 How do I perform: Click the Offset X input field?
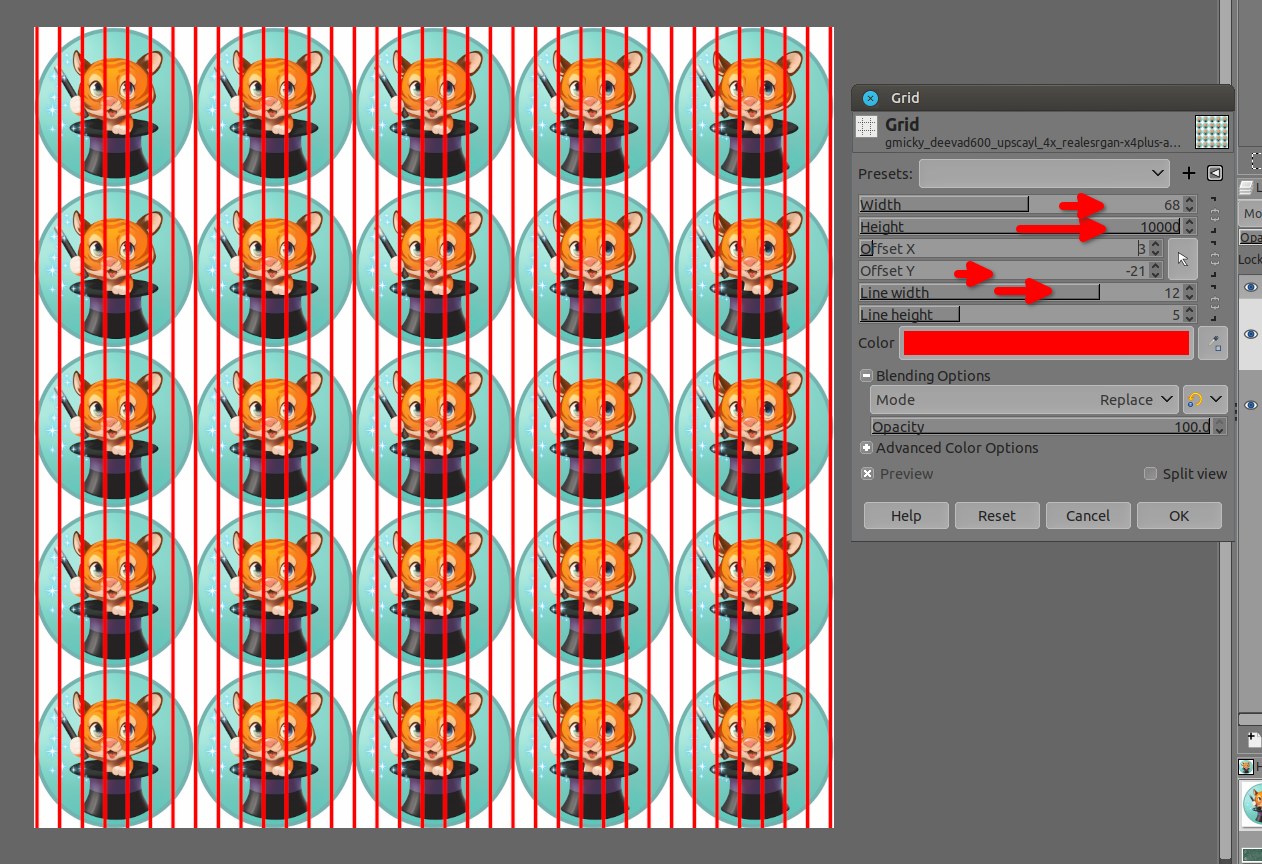coord(1004,249)
